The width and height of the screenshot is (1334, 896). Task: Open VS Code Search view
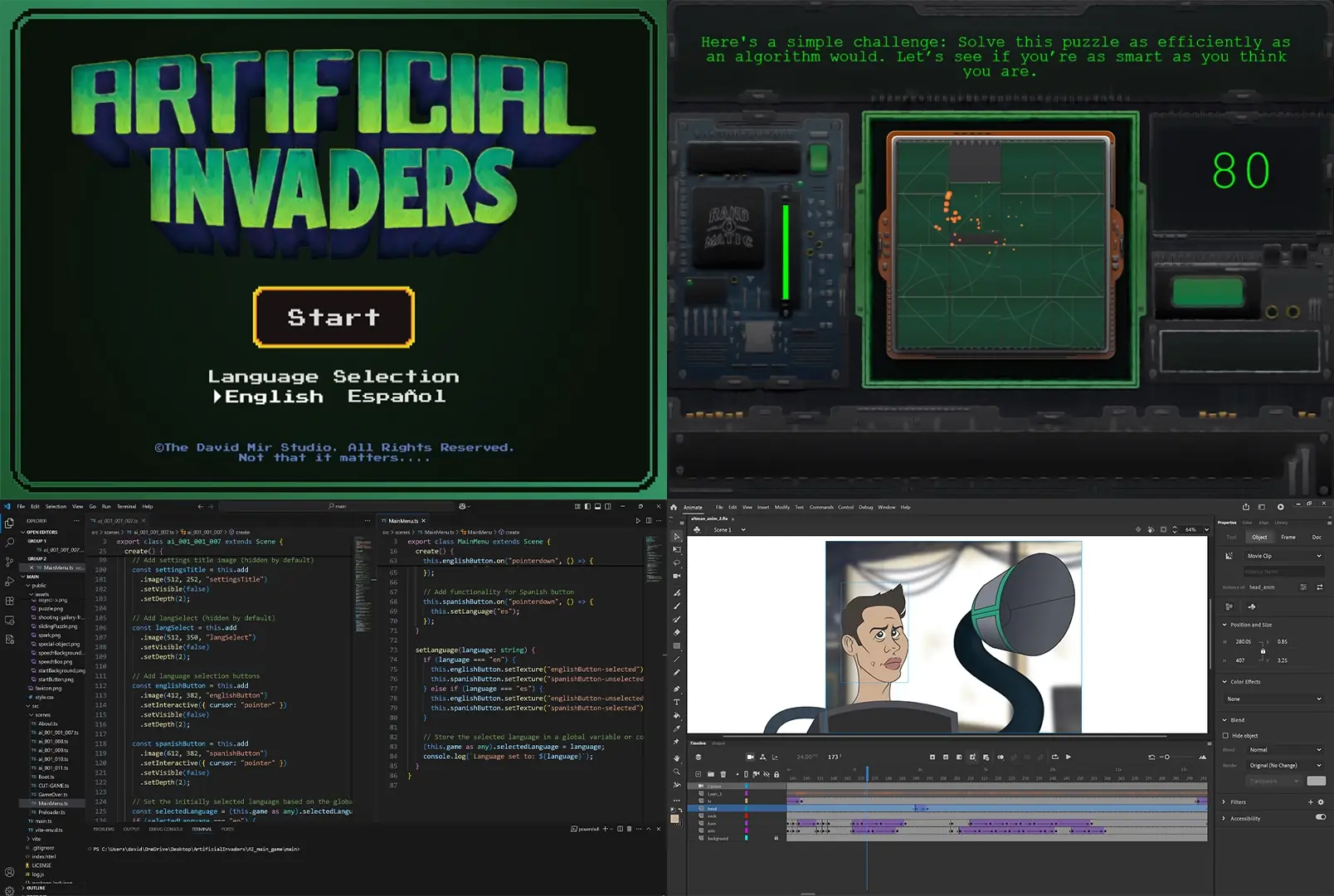9,543
